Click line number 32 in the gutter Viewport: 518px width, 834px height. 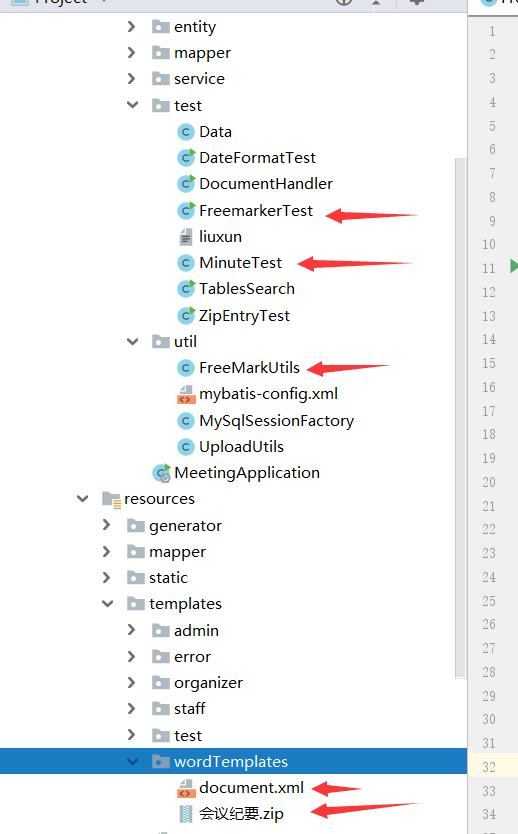pyautogui.click(x=489, y=767)
